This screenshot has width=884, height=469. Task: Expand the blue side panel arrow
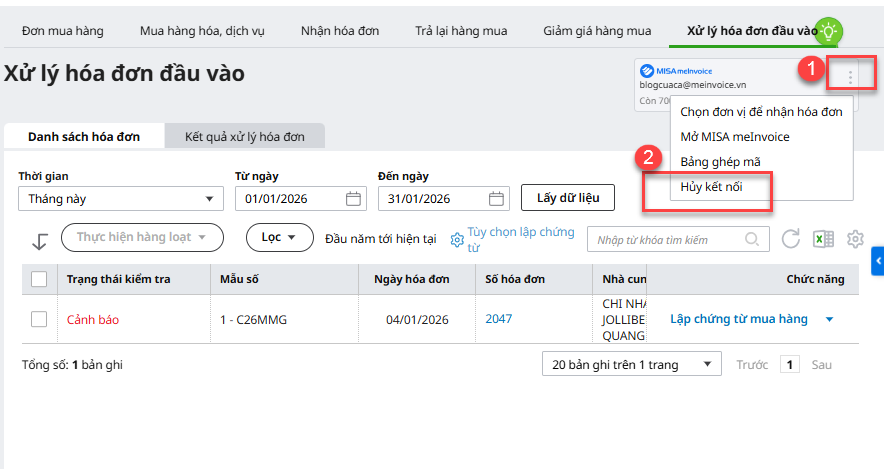pos(878,261)
